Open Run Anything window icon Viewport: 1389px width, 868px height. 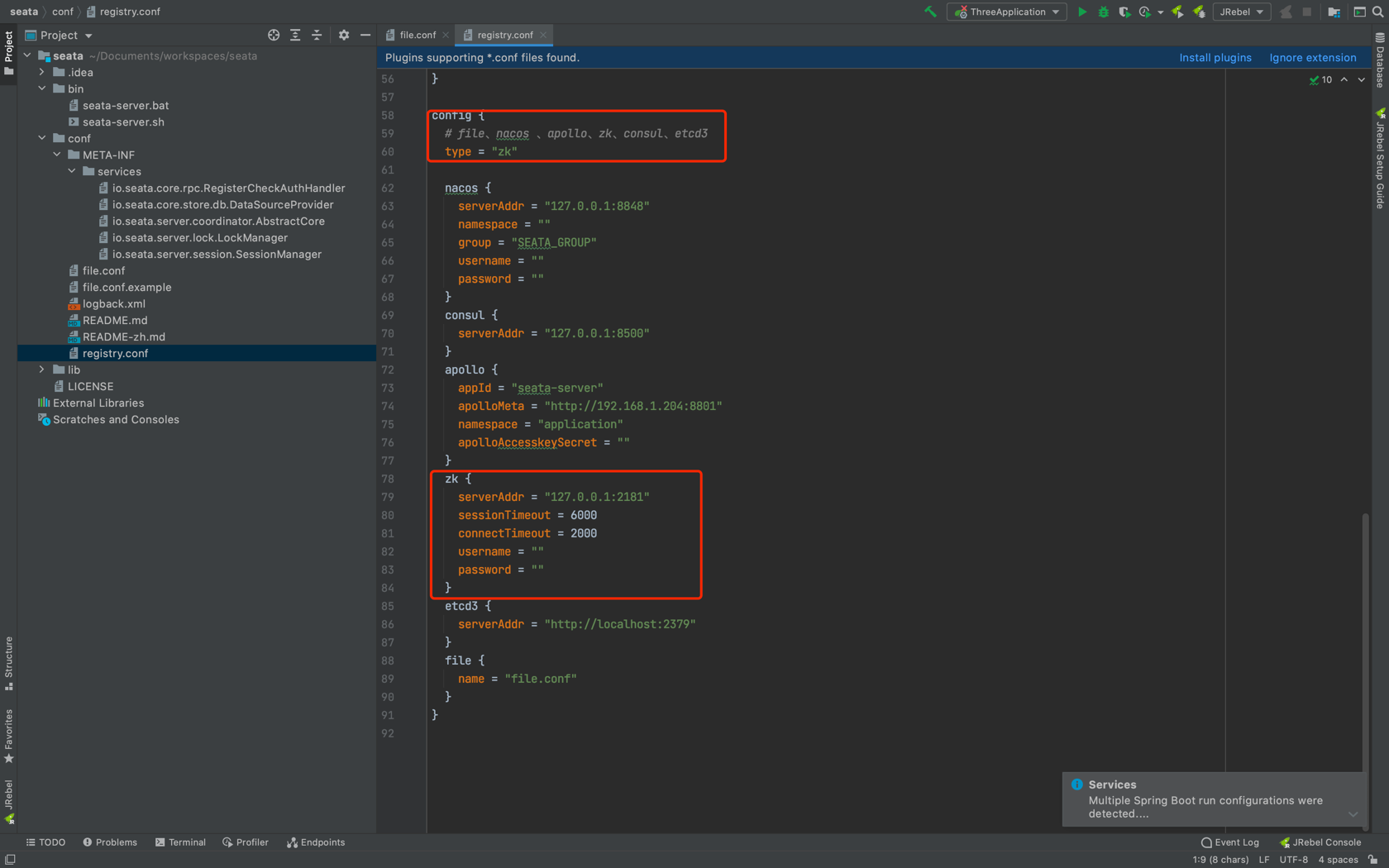[x=1359, y=12]
